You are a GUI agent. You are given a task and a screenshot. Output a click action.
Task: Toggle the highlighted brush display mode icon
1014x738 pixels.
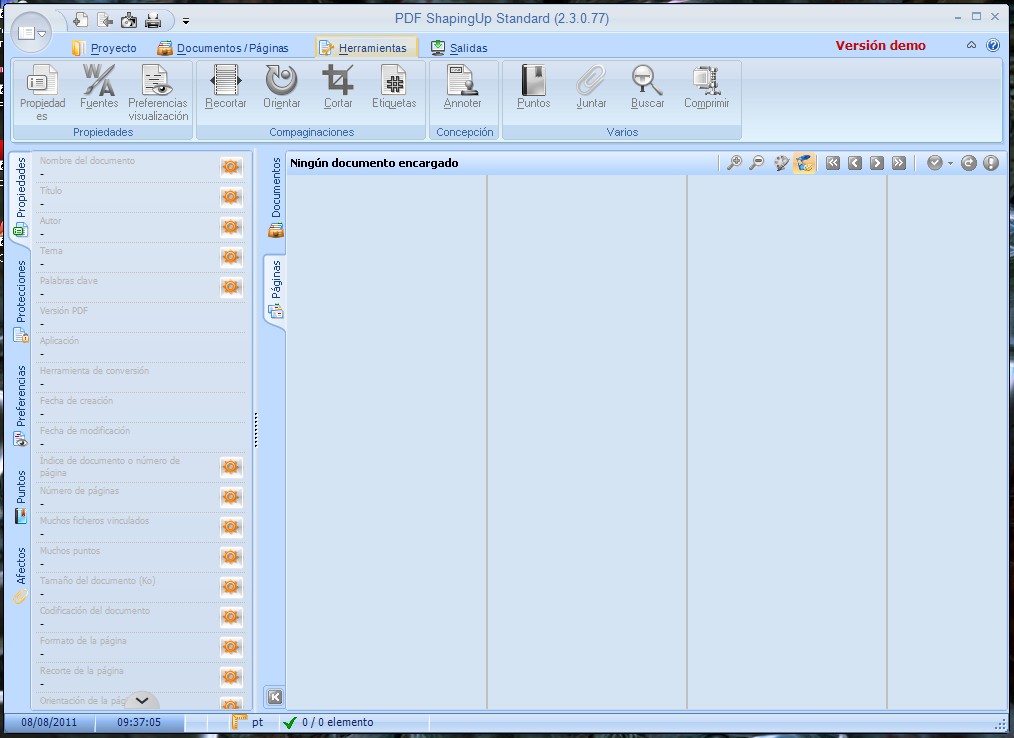804,163
